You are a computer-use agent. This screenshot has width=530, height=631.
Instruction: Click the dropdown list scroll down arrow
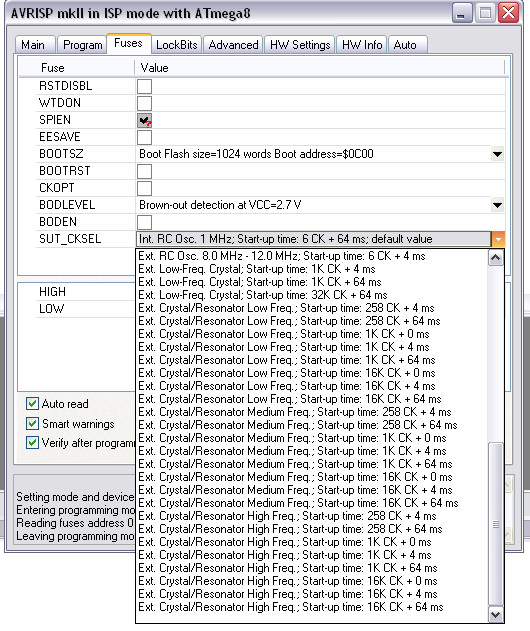[x=495, y=615]
